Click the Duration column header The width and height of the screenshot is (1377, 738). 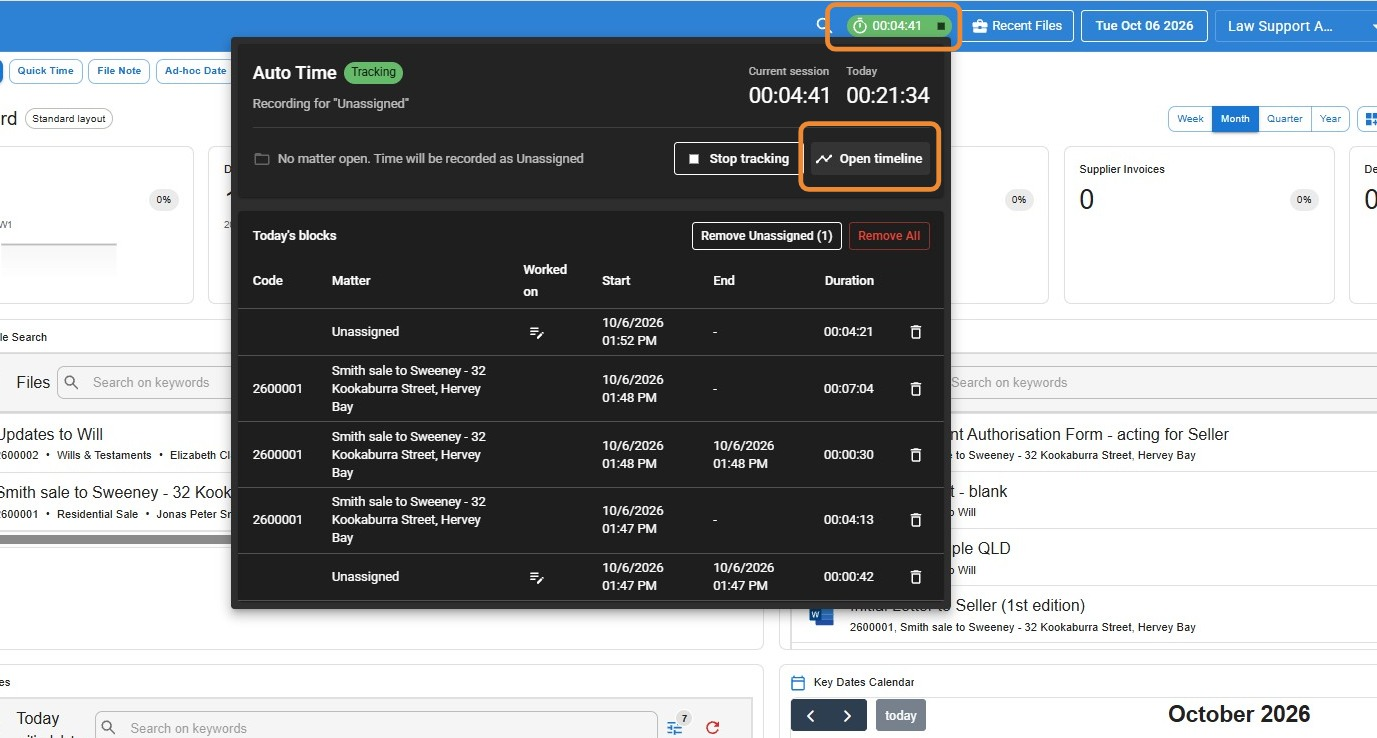tap(849, 281)
